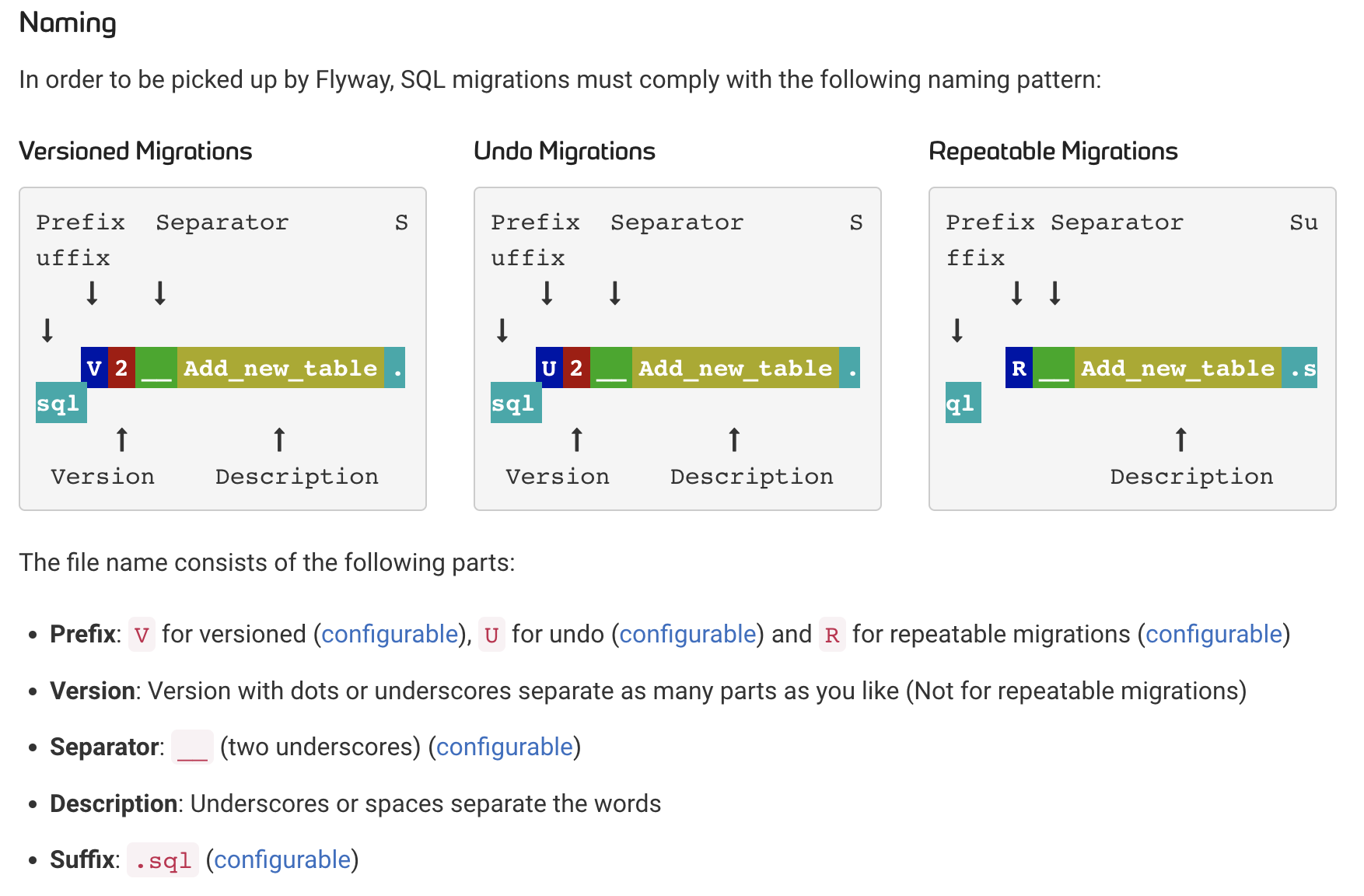This screenshot has width=1364, height=896.
Task: Click 'Separator' label in Repeatable Migrations diagram
Action: pos(1117,223)
